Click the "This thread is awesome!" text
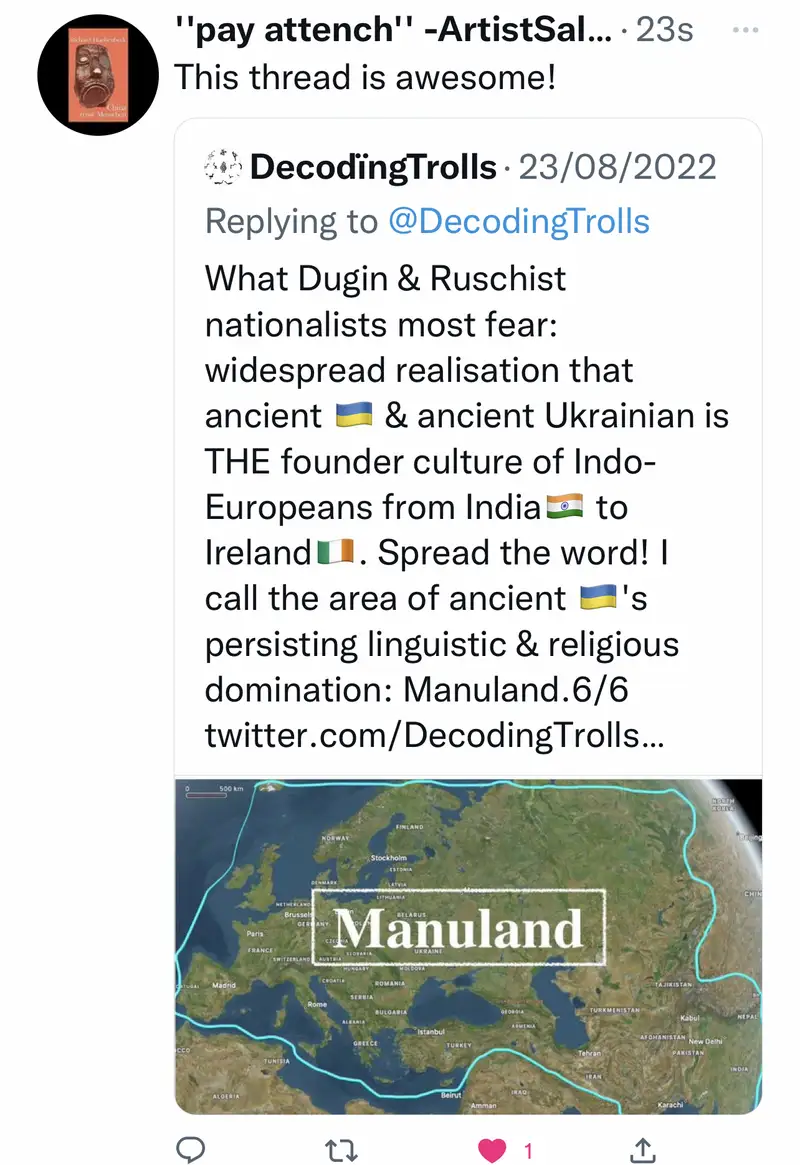The width and height of the screenshot is (800, 1165). click(x=365, y=77)
